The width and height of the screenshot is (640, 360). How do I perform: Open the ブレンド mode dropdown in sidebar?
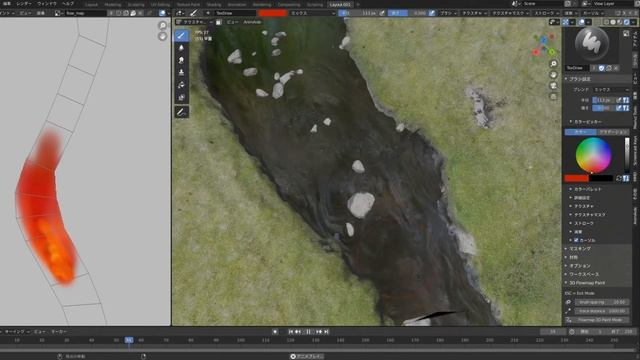pyautogui.click(x=610, y=89)
